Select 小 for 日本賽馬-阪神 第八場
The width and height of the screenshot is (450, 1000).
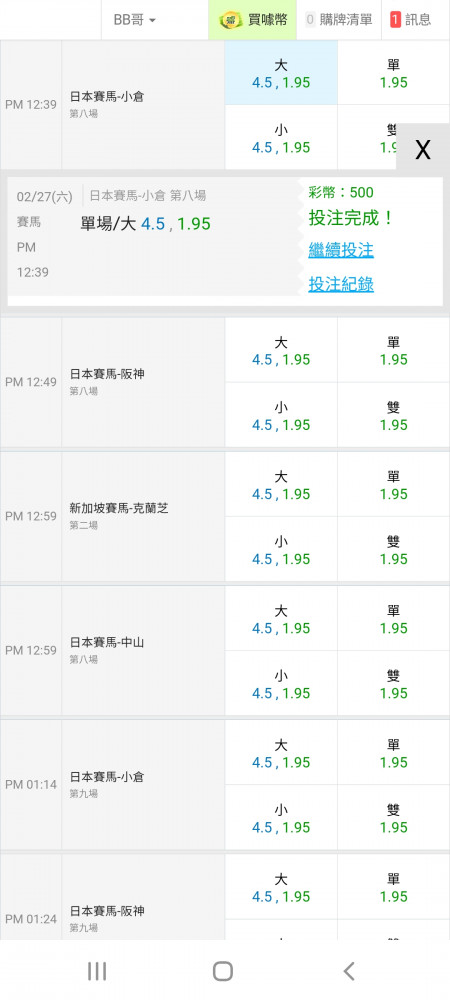coord(281,415)
